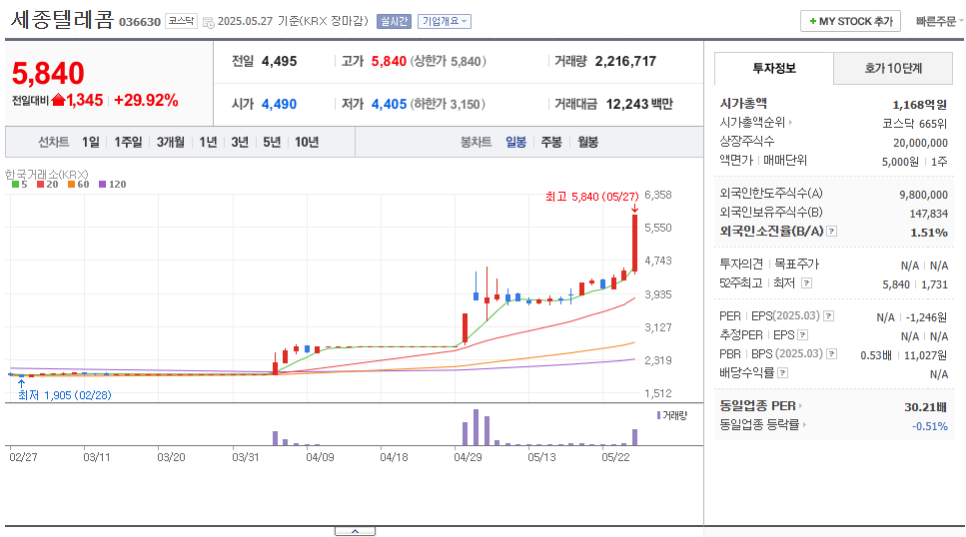966x537 pixels.
Task: Click the 코스닥 market badge
Action: (181, 22)
